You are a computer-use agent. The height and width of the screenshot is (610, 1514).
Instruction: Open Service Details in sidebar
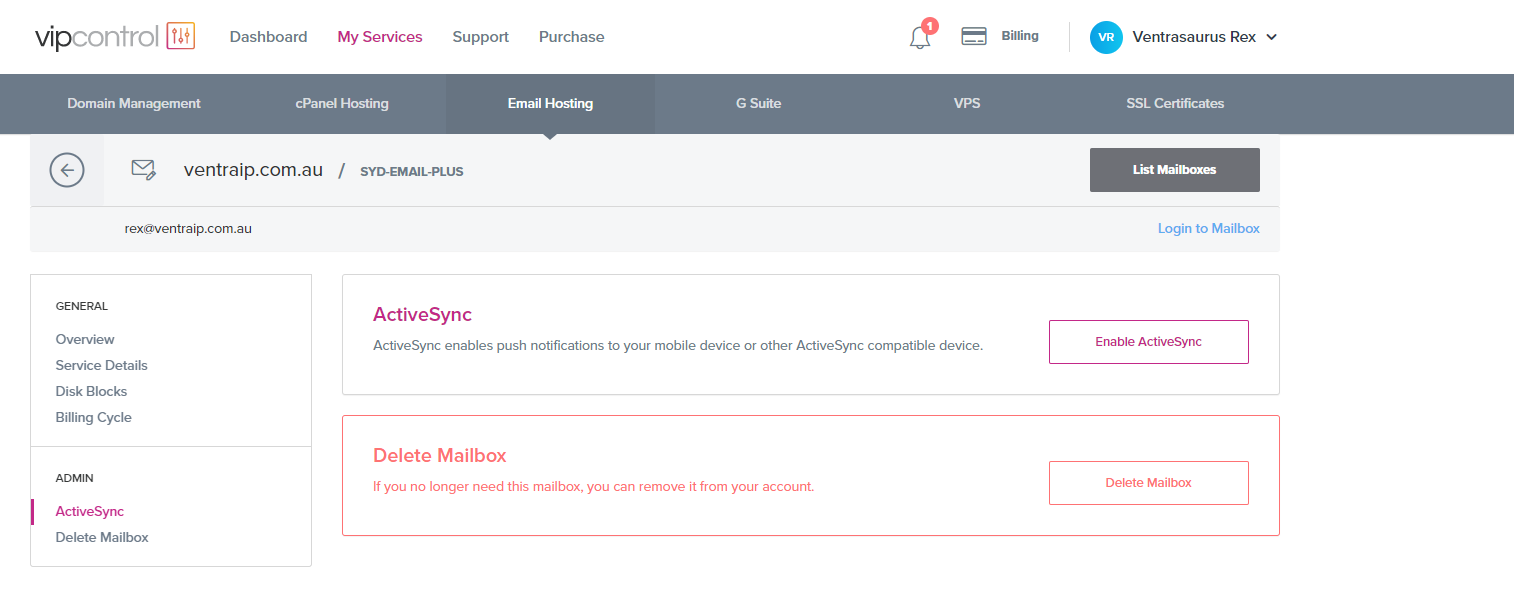pyautogui.click(x=102, y=365)
